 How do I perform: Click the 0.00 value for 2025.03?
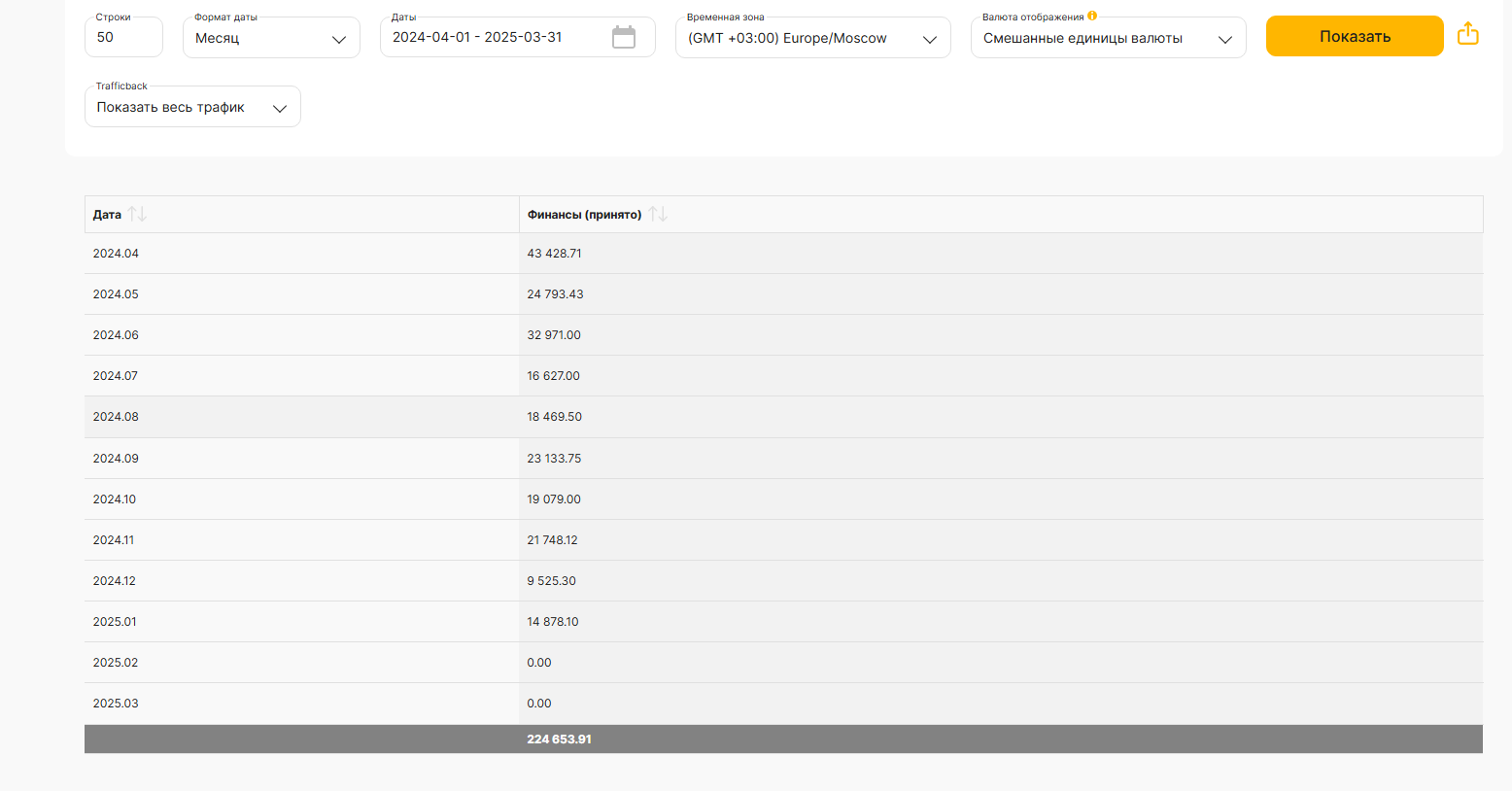(x=539, y=704)
